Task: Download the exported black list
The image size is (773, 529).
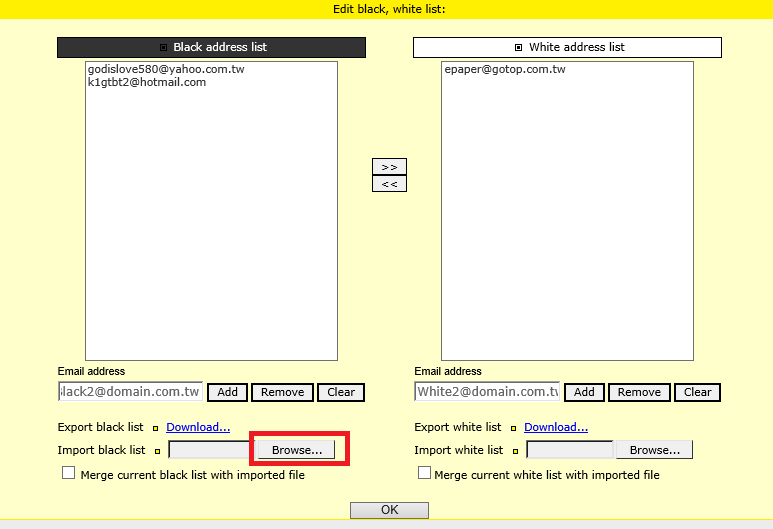Action: coord(198,427)
